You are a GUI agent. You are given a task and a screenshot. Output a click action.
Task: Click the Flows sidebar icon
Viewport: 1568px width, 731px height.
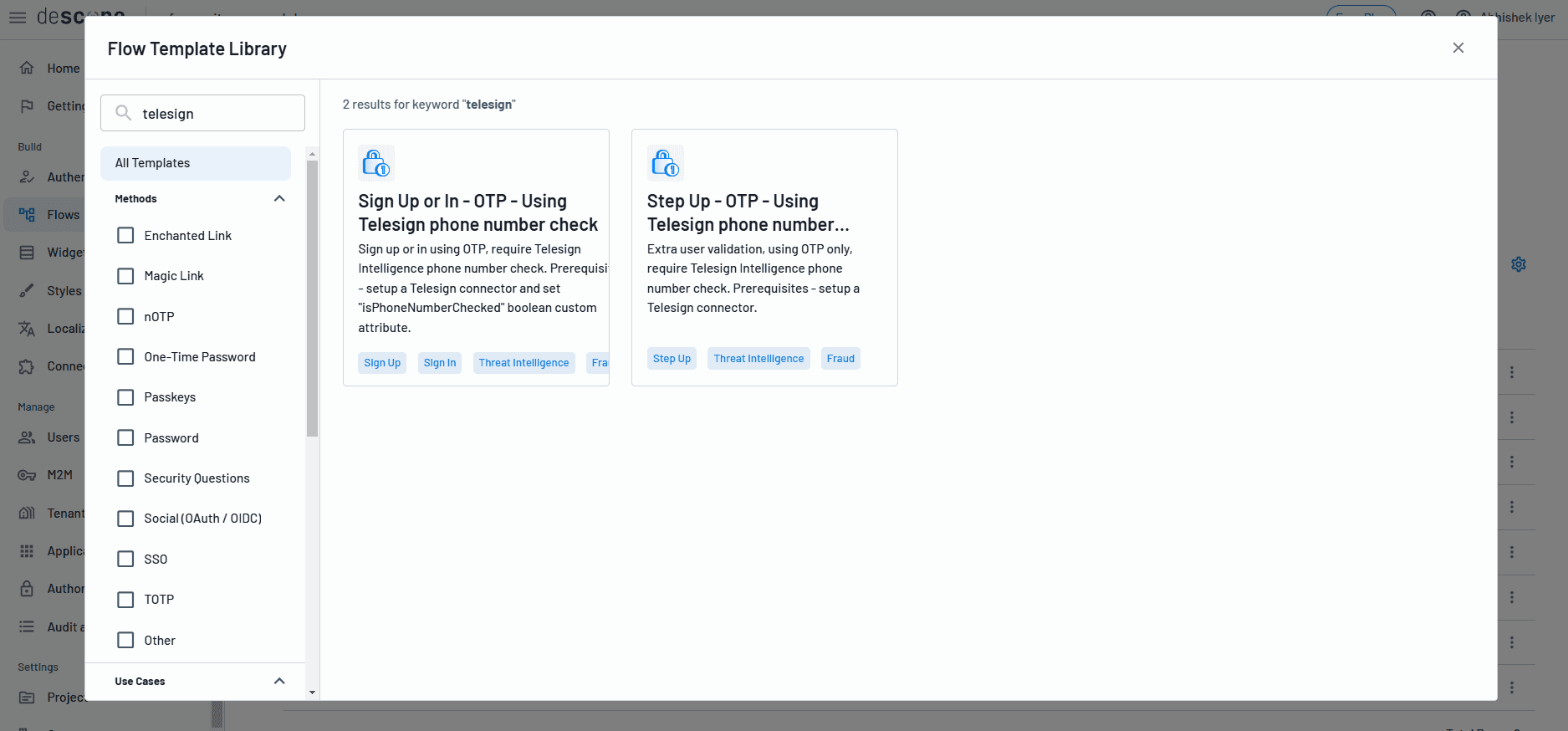coord(27,215)
